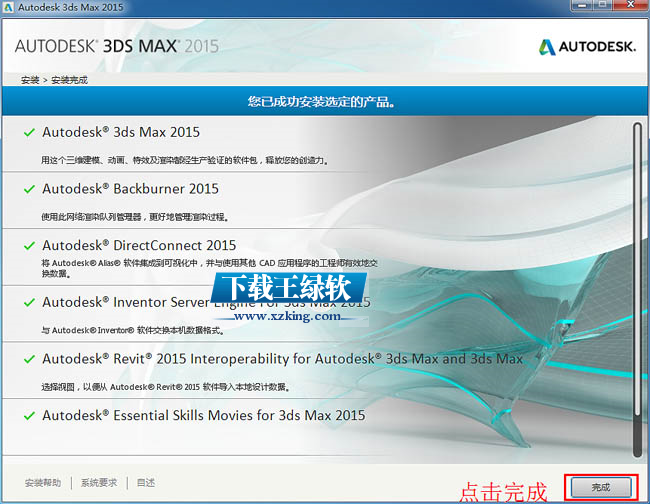The width and height of the screenshot is (650, 504).
Task: Open the 安装帮助 link
Action: 43,482
